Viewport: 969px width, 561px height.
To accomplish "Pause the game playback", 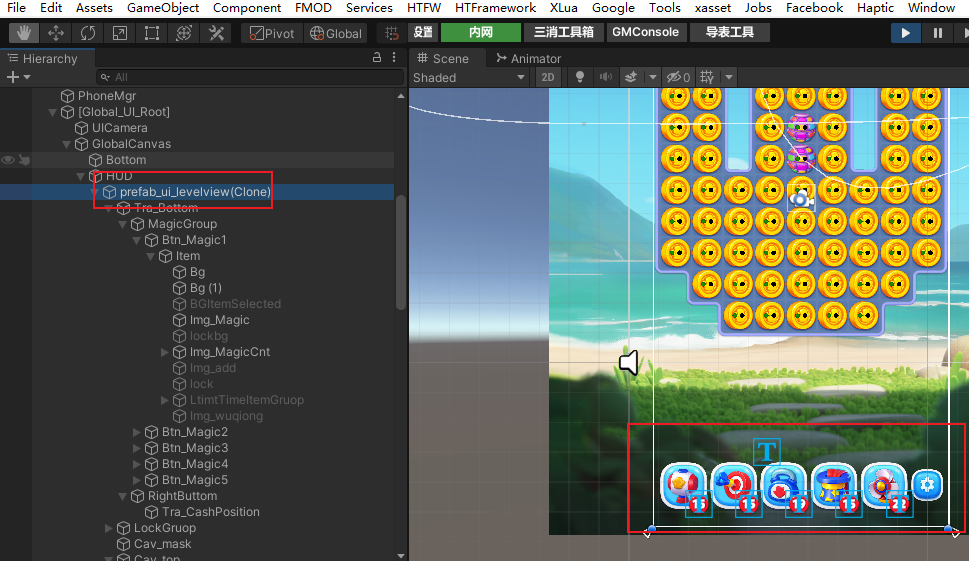I will point(937,33).
